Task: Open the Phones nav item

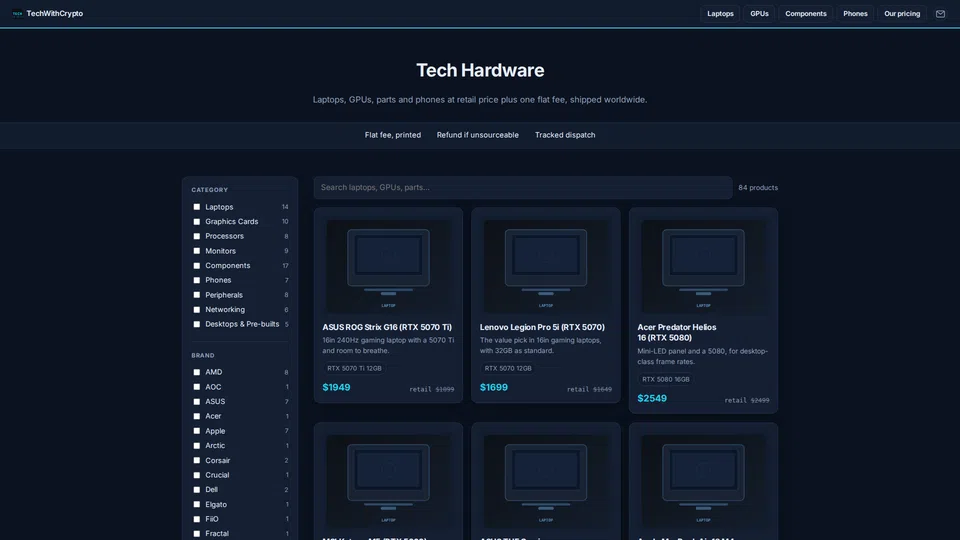Action: [x=855, y=13]
